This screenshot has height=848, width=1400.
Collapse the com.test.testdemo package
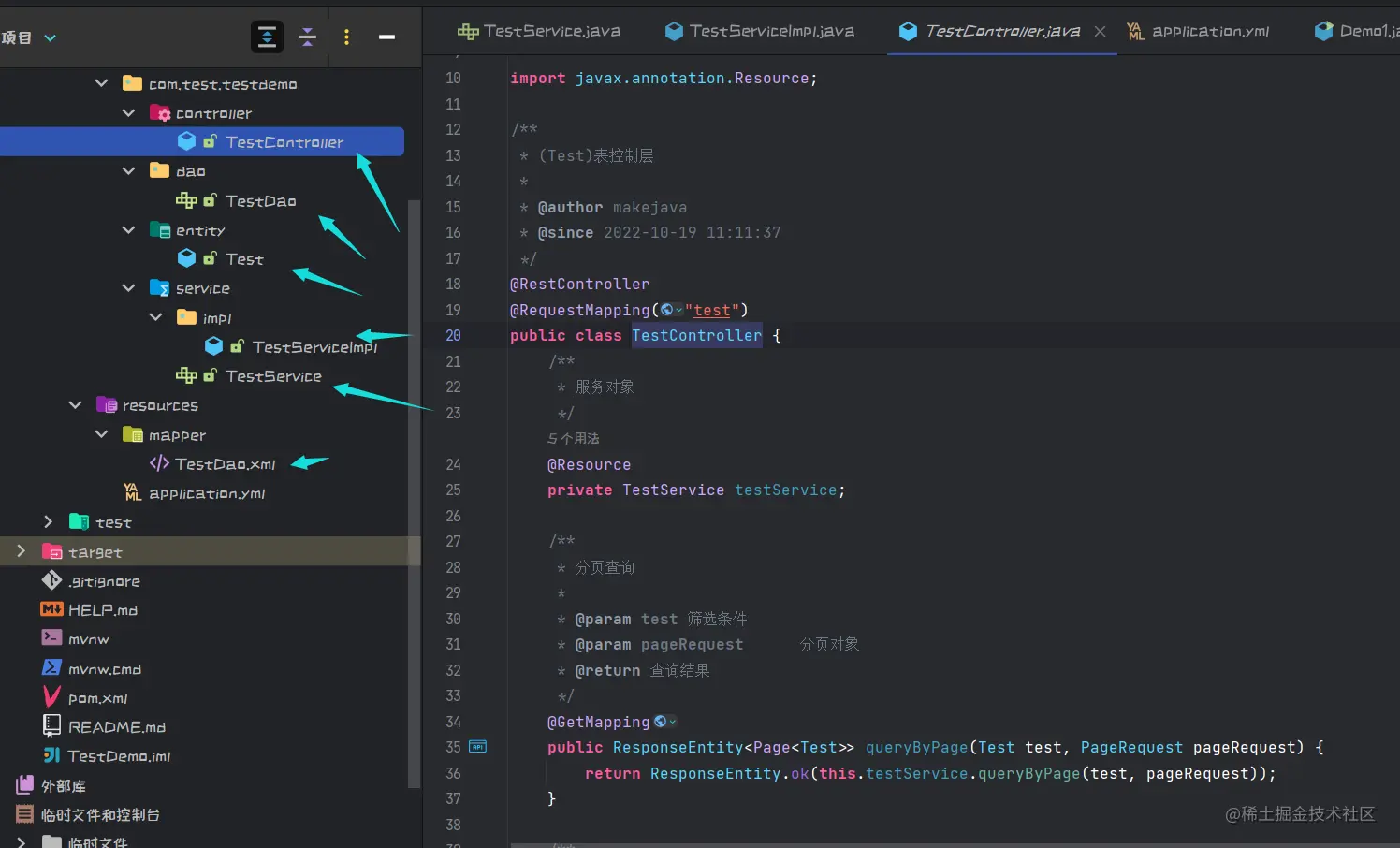[101, 83]
